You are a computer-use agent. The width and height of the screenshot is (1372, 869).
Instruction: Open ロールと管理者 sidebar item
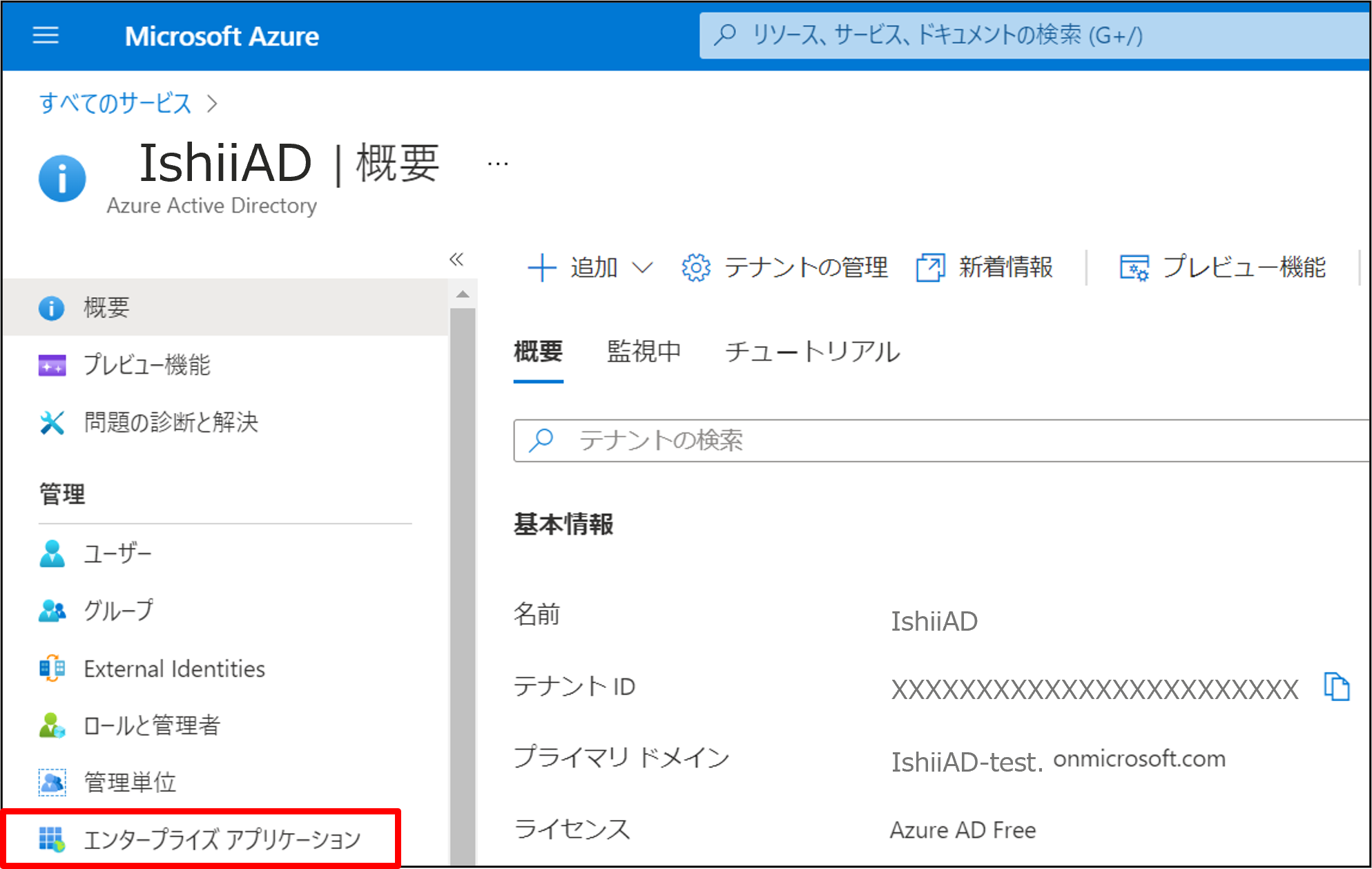[151, 725]
